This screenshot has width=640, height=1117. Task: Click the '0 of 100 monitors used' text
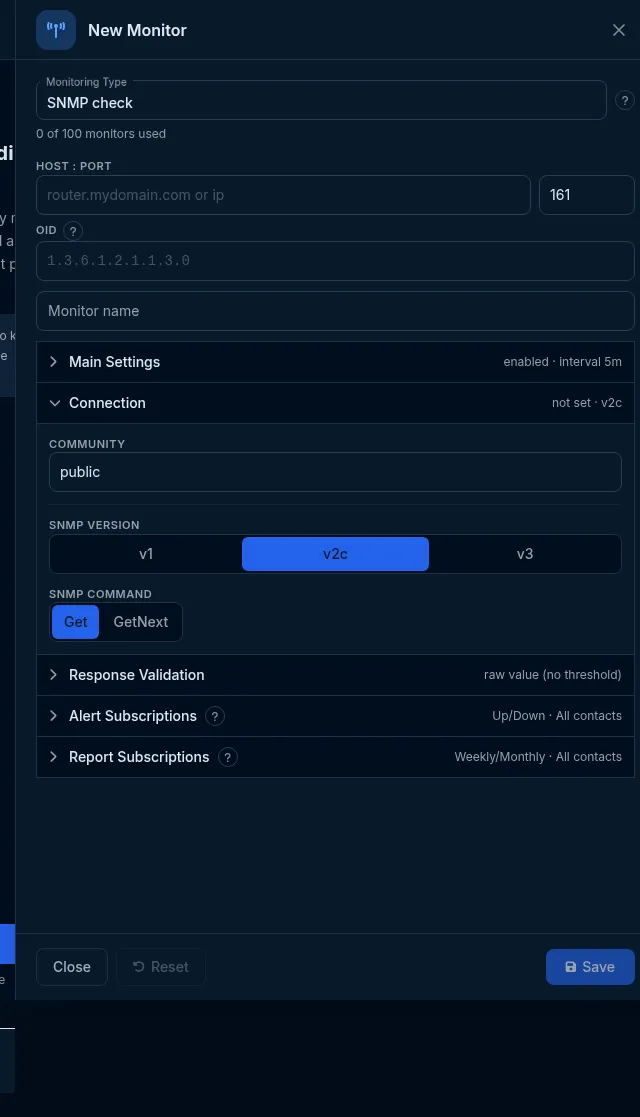[101, 134]
